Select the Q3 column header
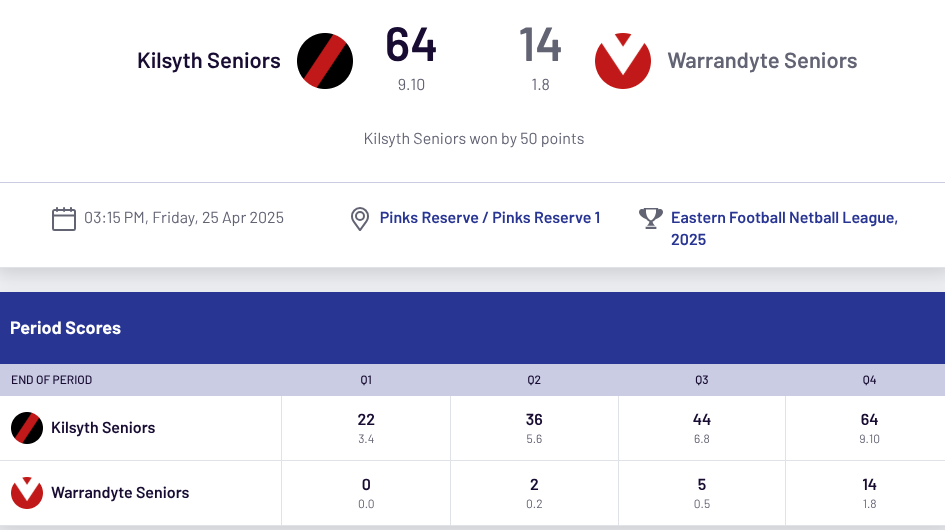This screenshot has height=530, width=945. click(702, 380)
